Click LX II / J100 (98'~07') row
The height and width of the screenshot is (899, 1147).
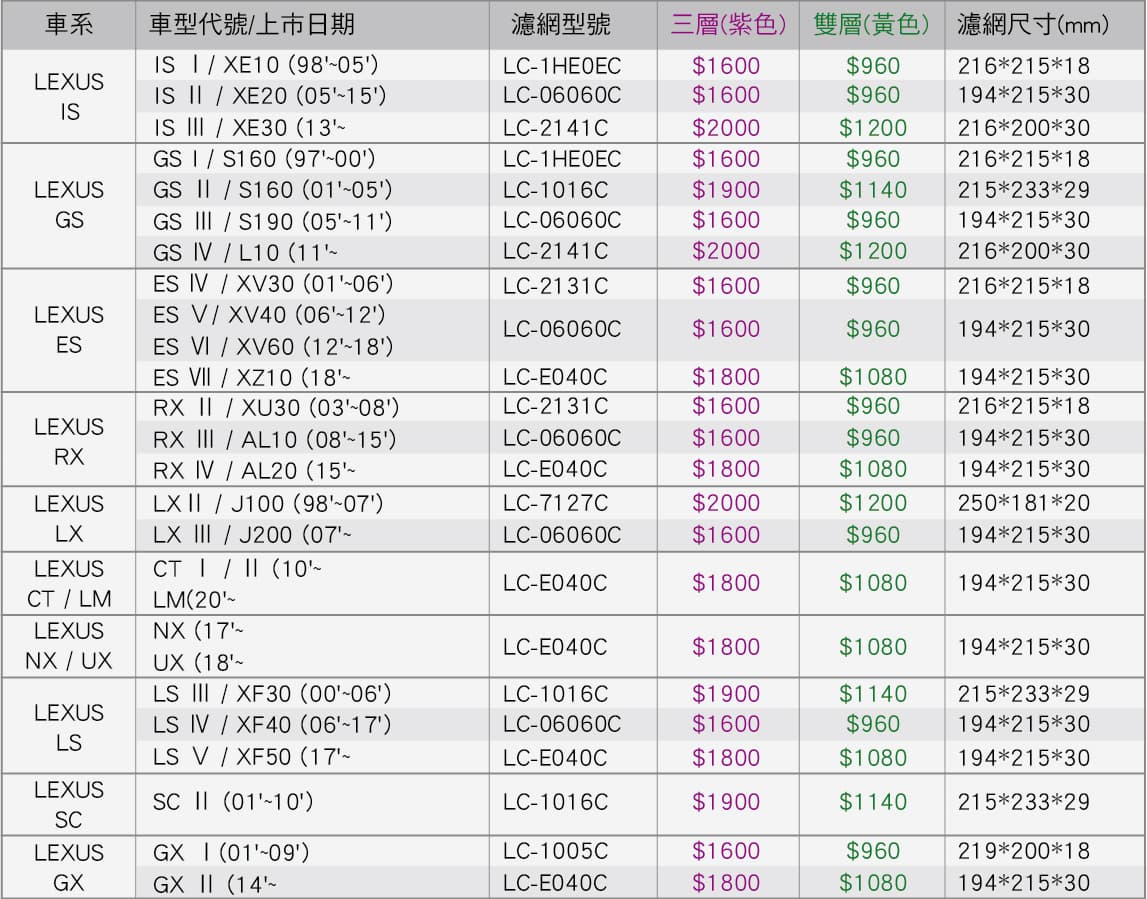click(x=640, y=503)
